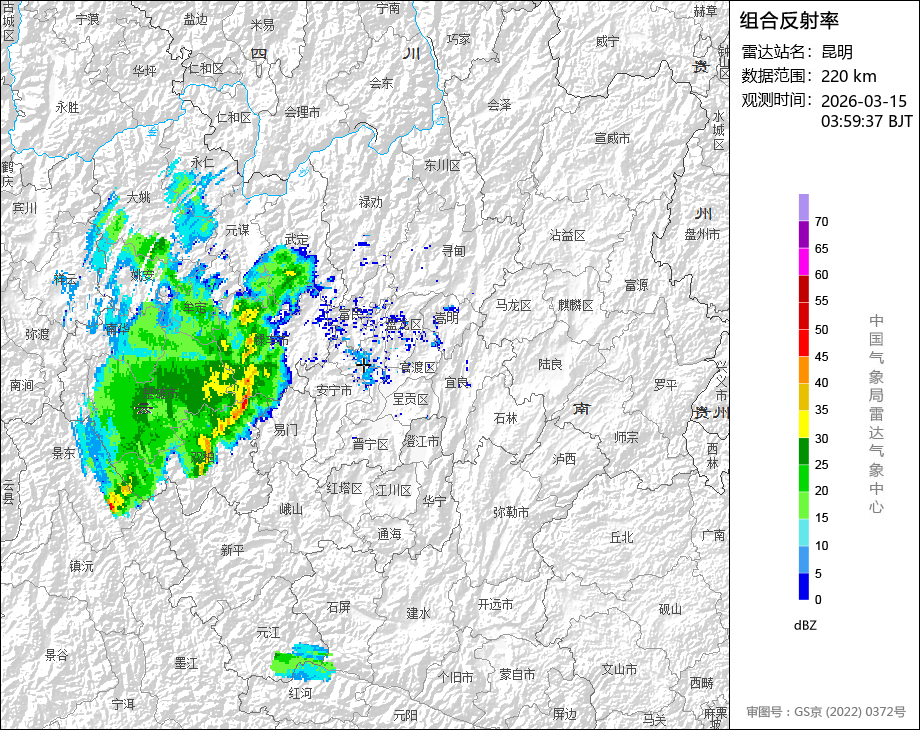Viewport: 920px width, 730px height.
Task: Click the 大姚 map label
Action: coord(138,197)
